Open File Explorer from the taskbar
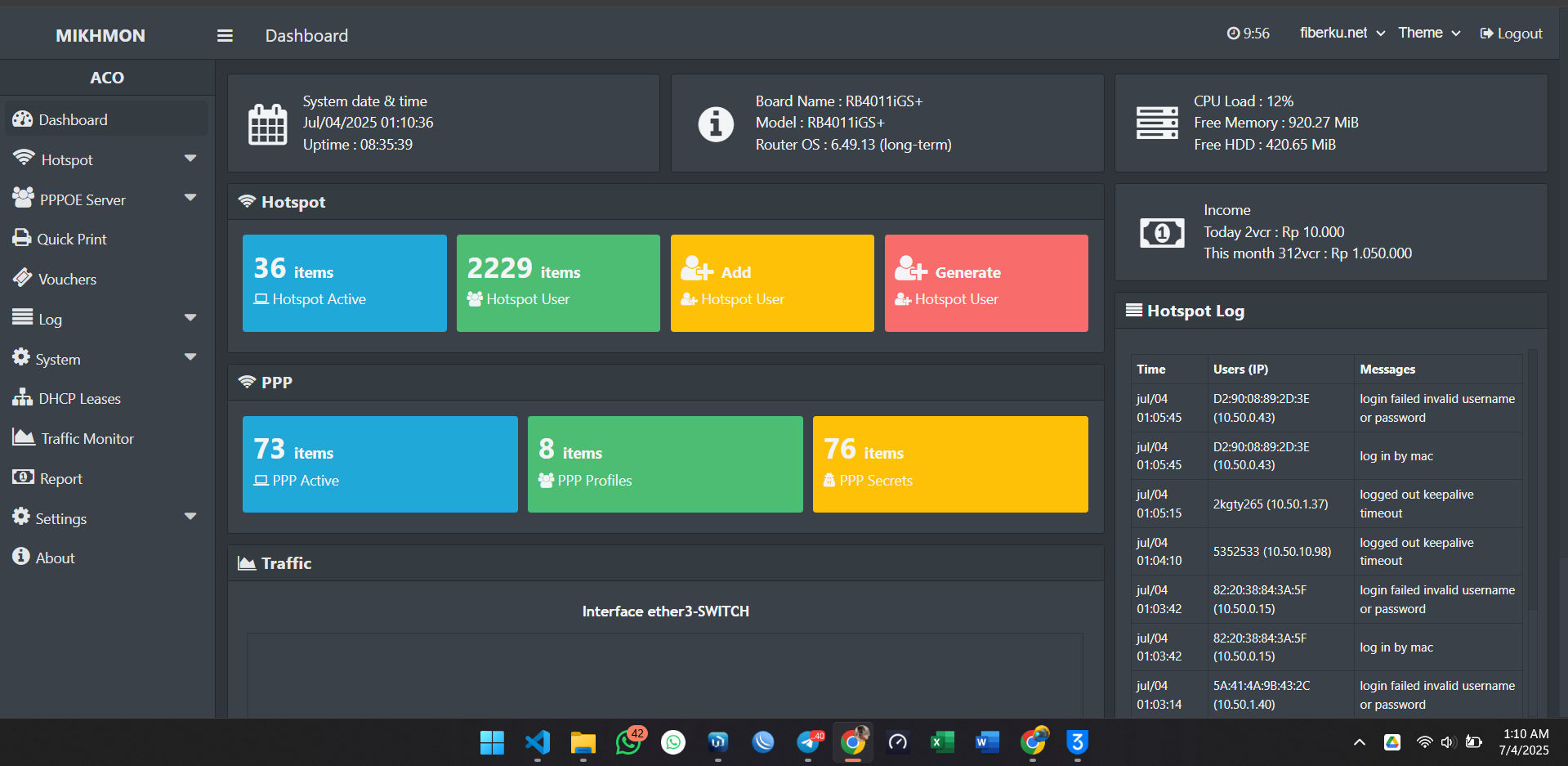Viewport: 1568px width, 766px height. [x=583, y=742]
